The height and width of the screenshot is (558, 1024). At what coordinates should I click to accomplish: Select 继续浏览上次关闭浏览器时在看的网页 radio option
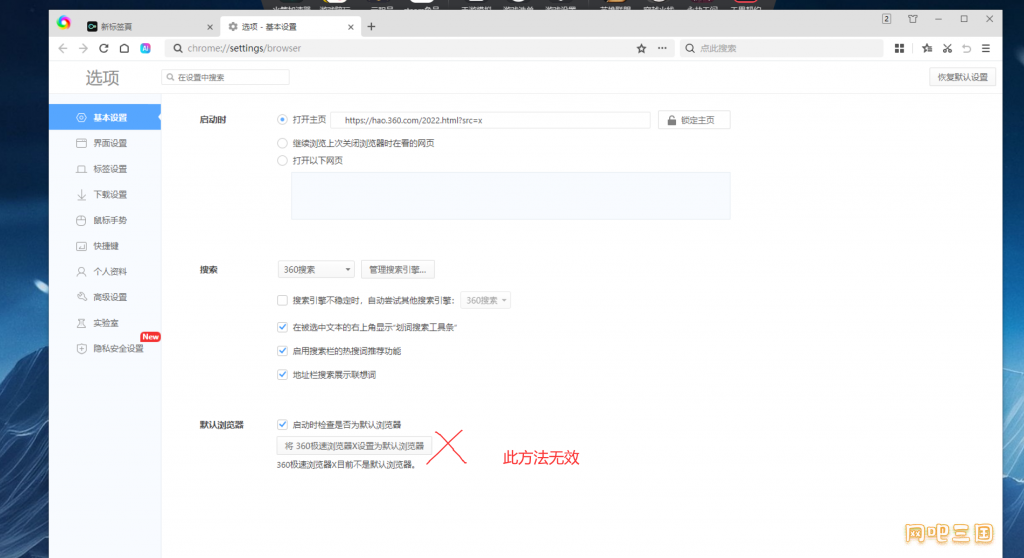pyautogui.click(x=282, y=143)
